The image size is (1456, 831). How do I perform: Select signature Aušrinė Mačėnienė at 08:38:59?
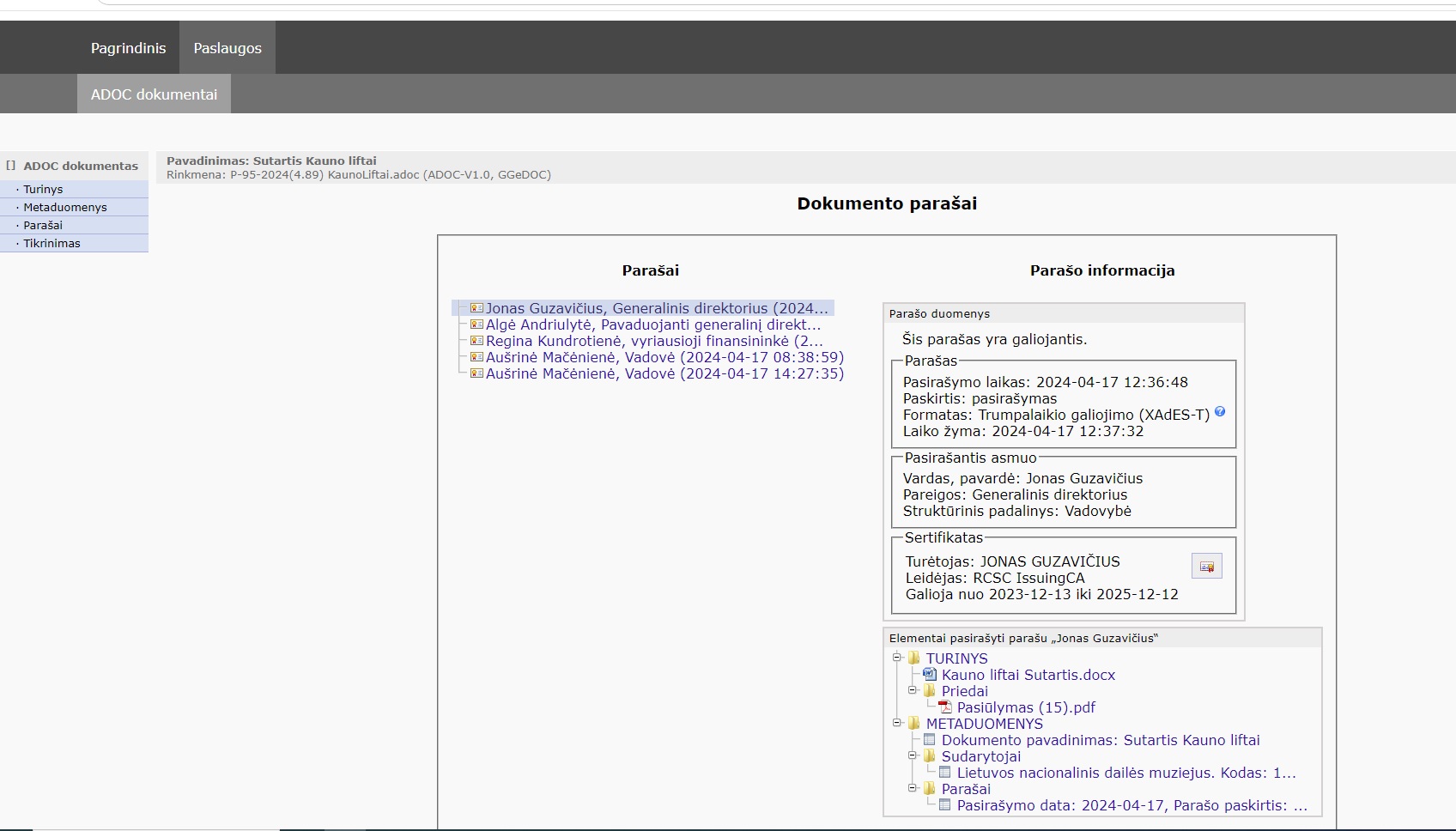coord(664,357)
